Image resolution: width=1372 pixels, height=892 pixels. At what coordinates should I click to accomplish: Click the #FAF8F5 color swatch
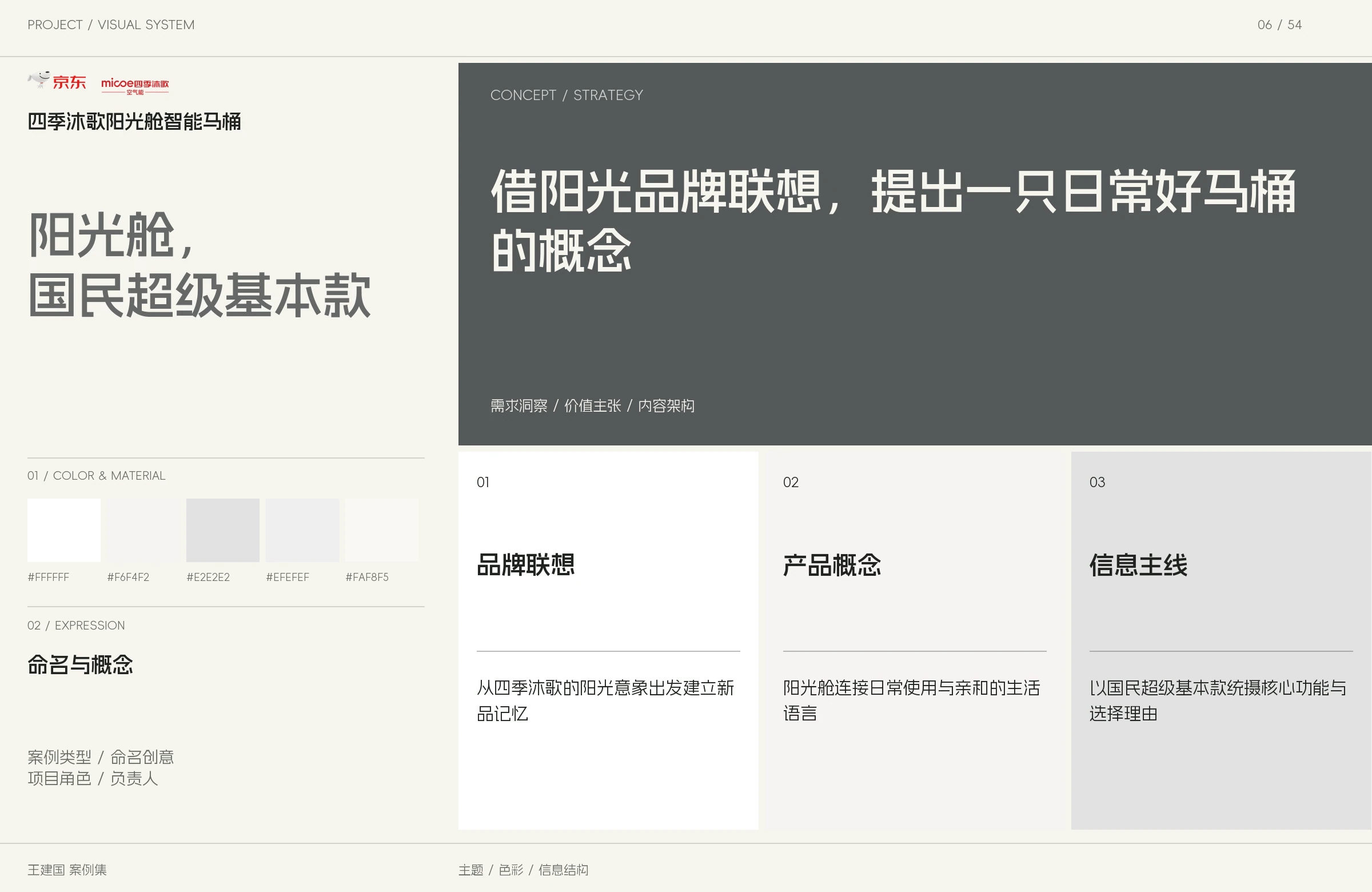(x=382, y=530)
